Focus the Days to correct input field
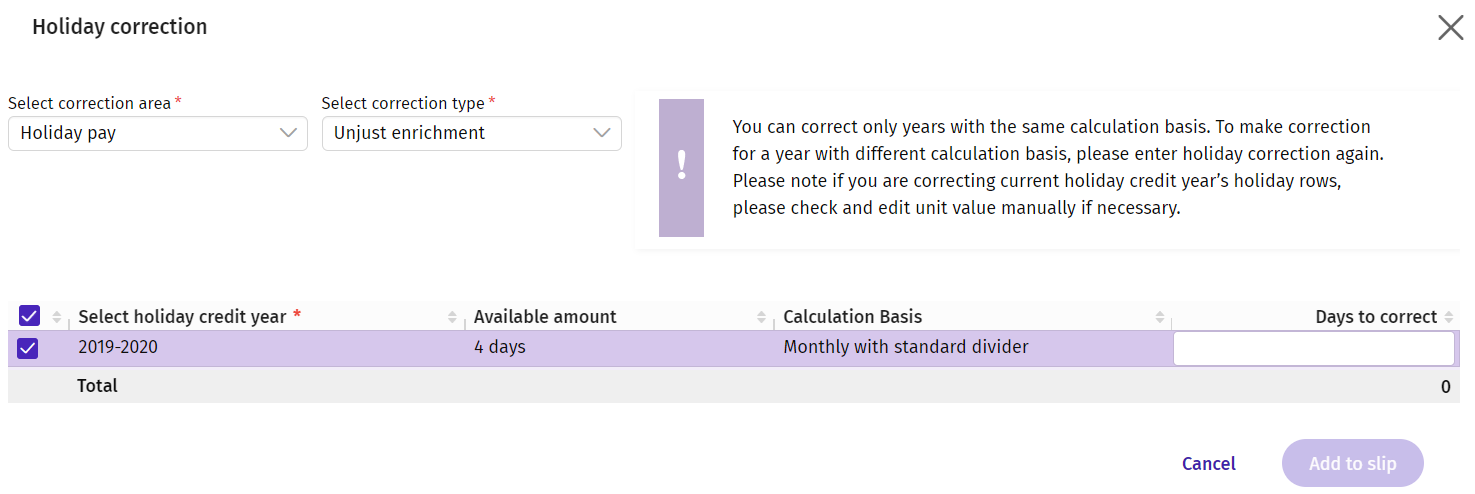This screenshot has width=1475, height=494. tap(1313, 348)
